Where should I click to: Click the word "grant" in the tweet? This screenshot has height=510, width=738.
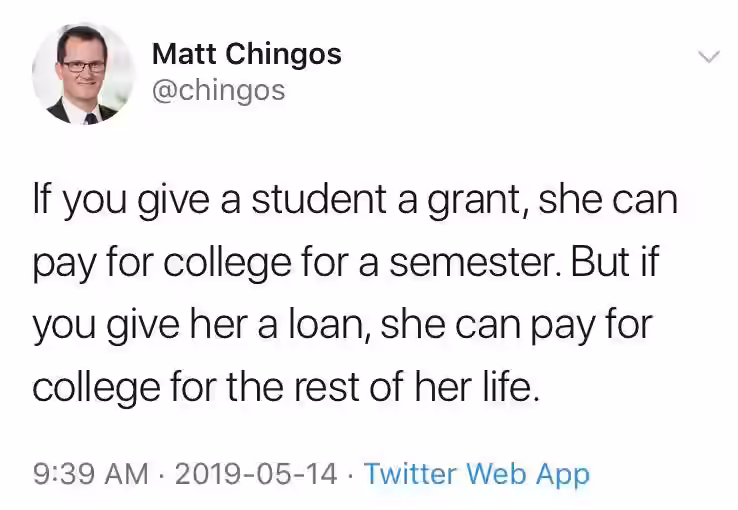pyautogui.click(x=477, y=199)
